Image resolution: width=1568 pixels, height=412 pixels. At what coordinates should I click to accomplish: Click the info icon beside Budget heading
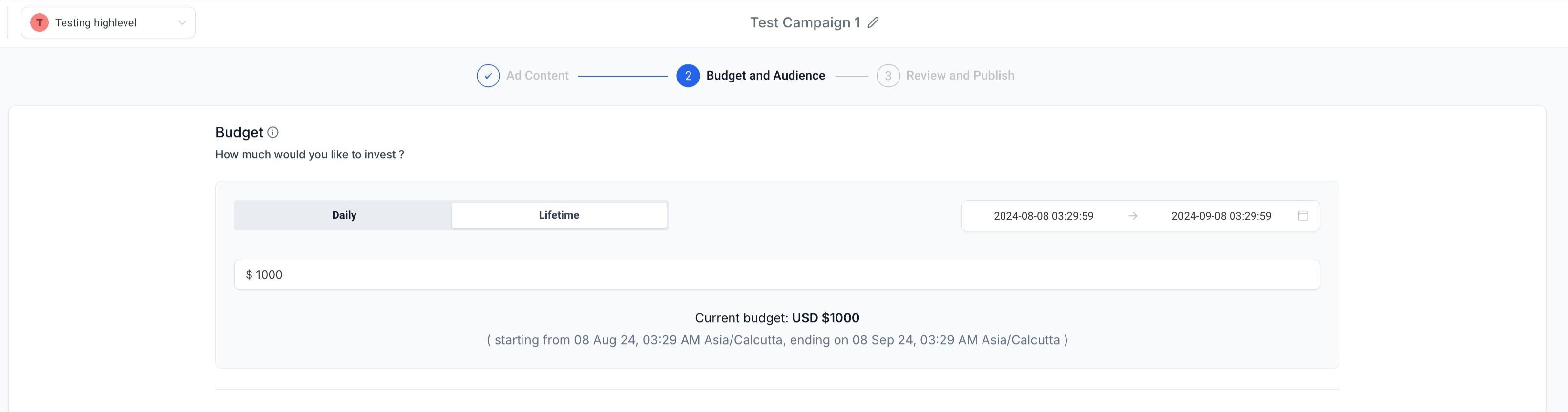pos(273,132)
